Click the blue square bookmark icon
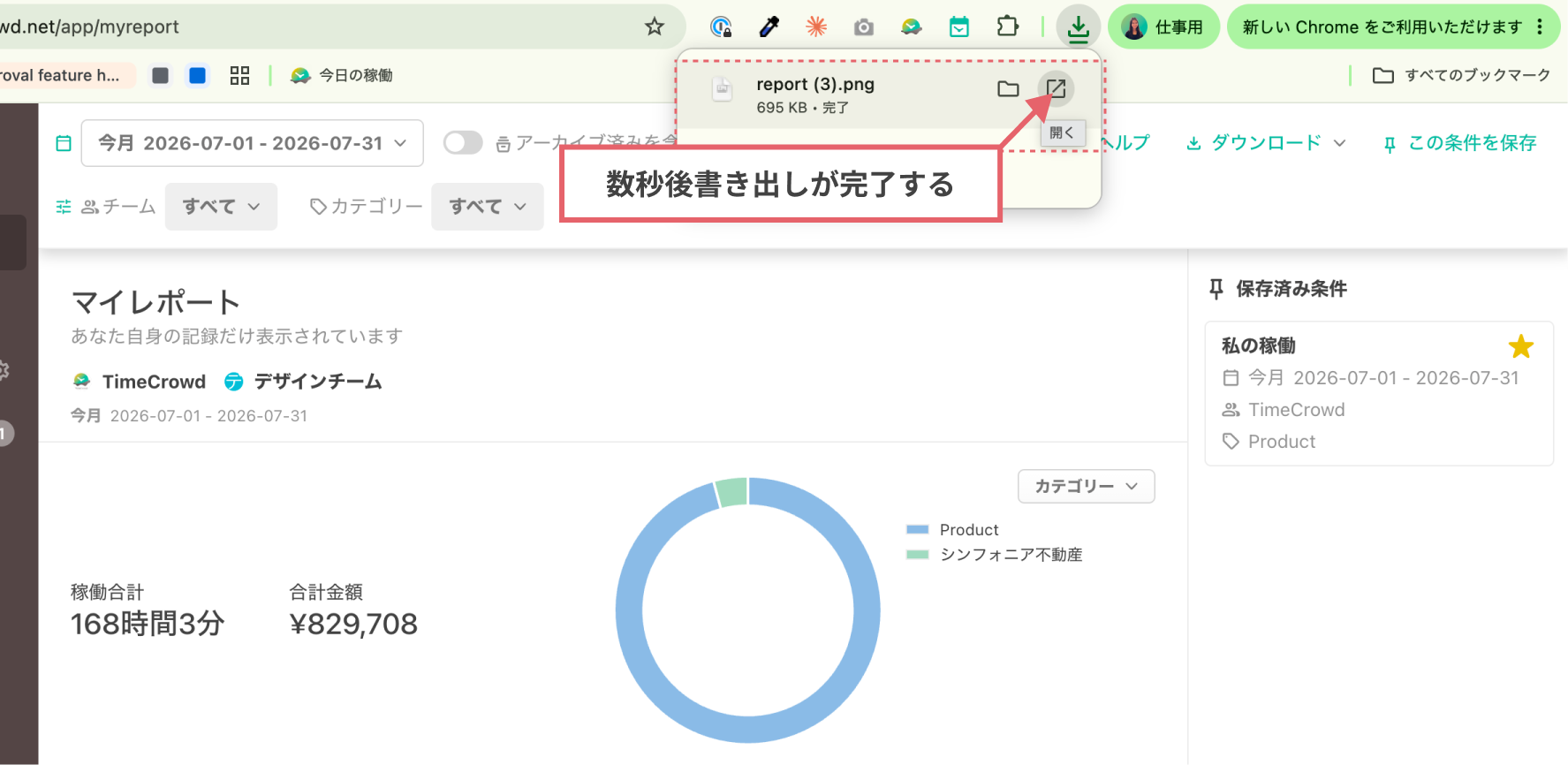 point(198,75)
